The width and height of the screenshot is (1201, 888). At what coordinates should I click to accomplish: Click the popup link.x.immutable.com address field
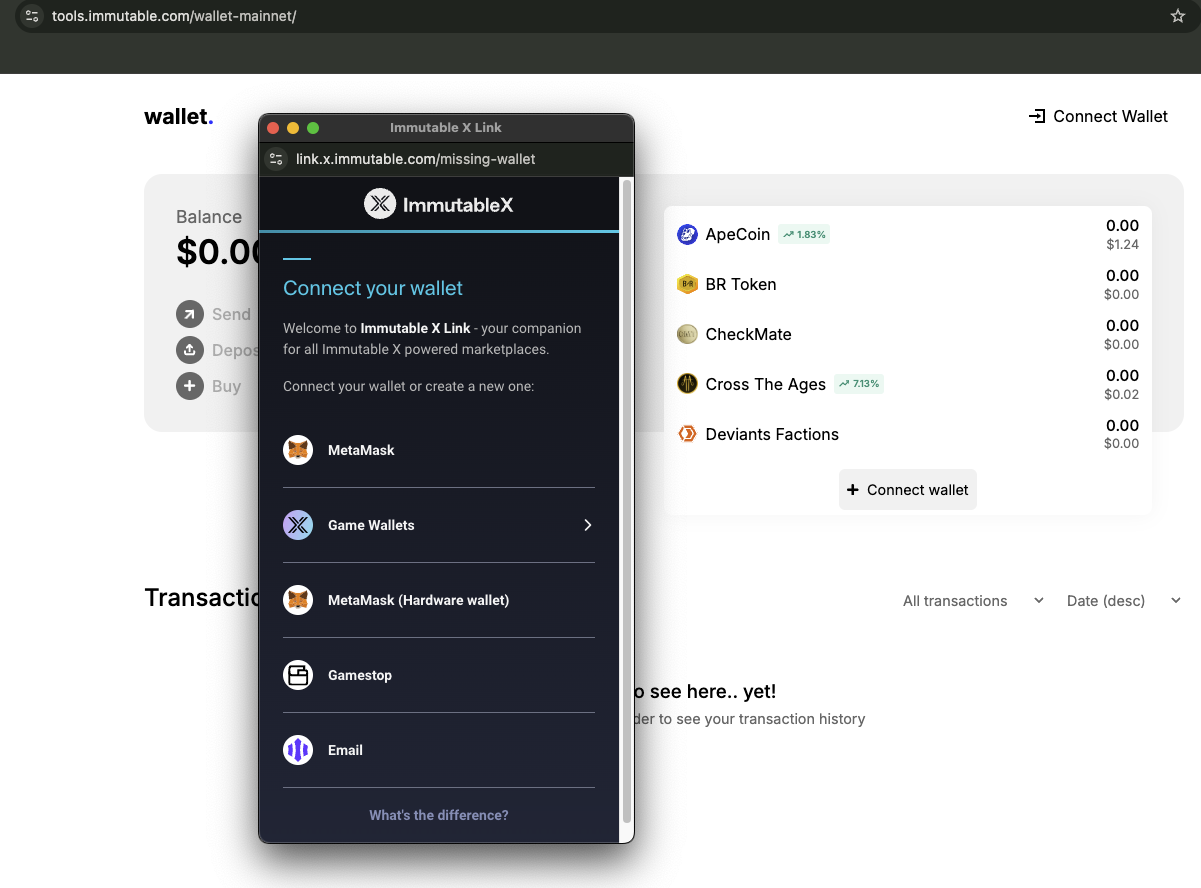click(x=416, y=159)
